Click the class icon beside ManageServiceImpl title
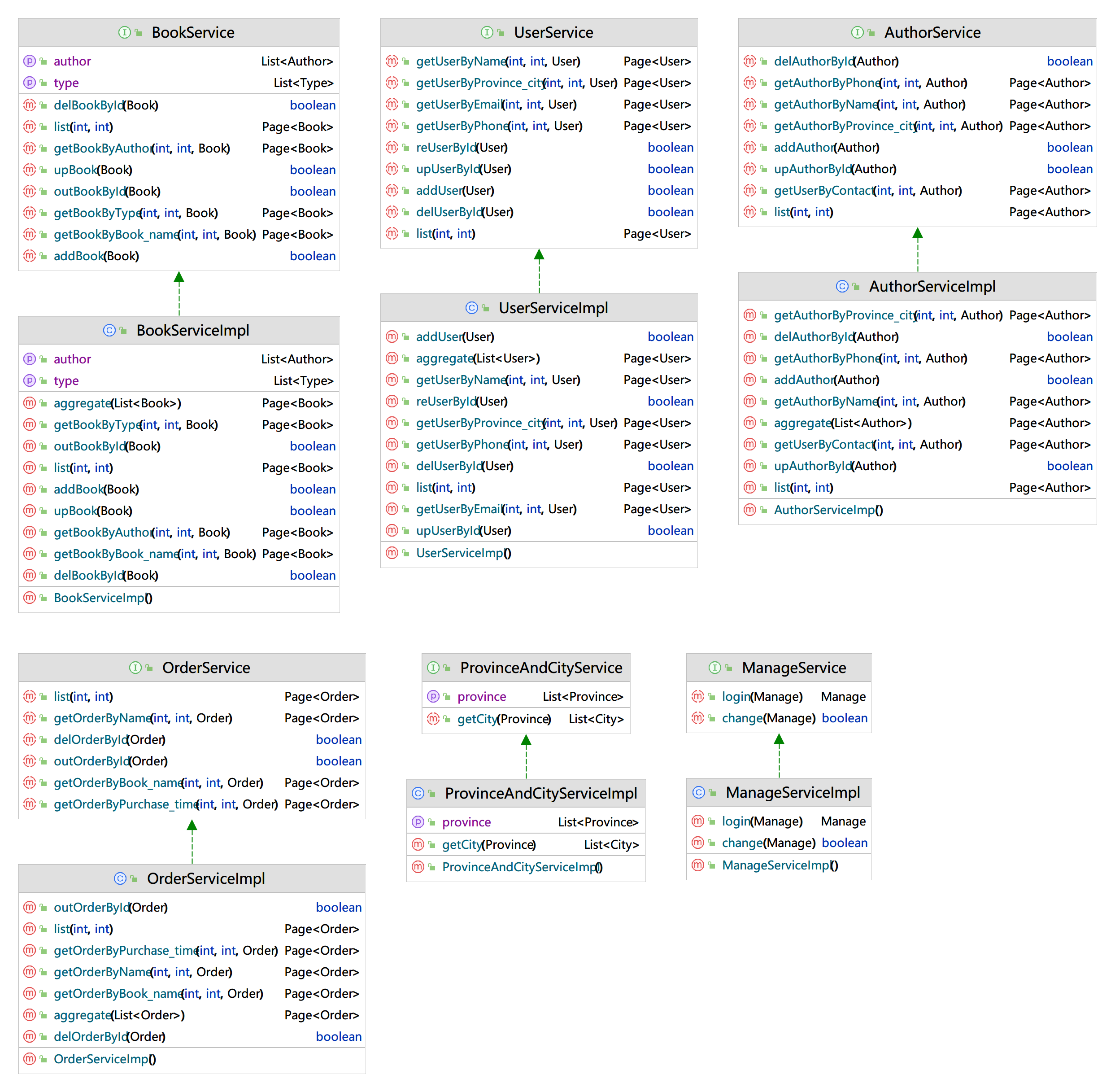 (x=698, y=793)
